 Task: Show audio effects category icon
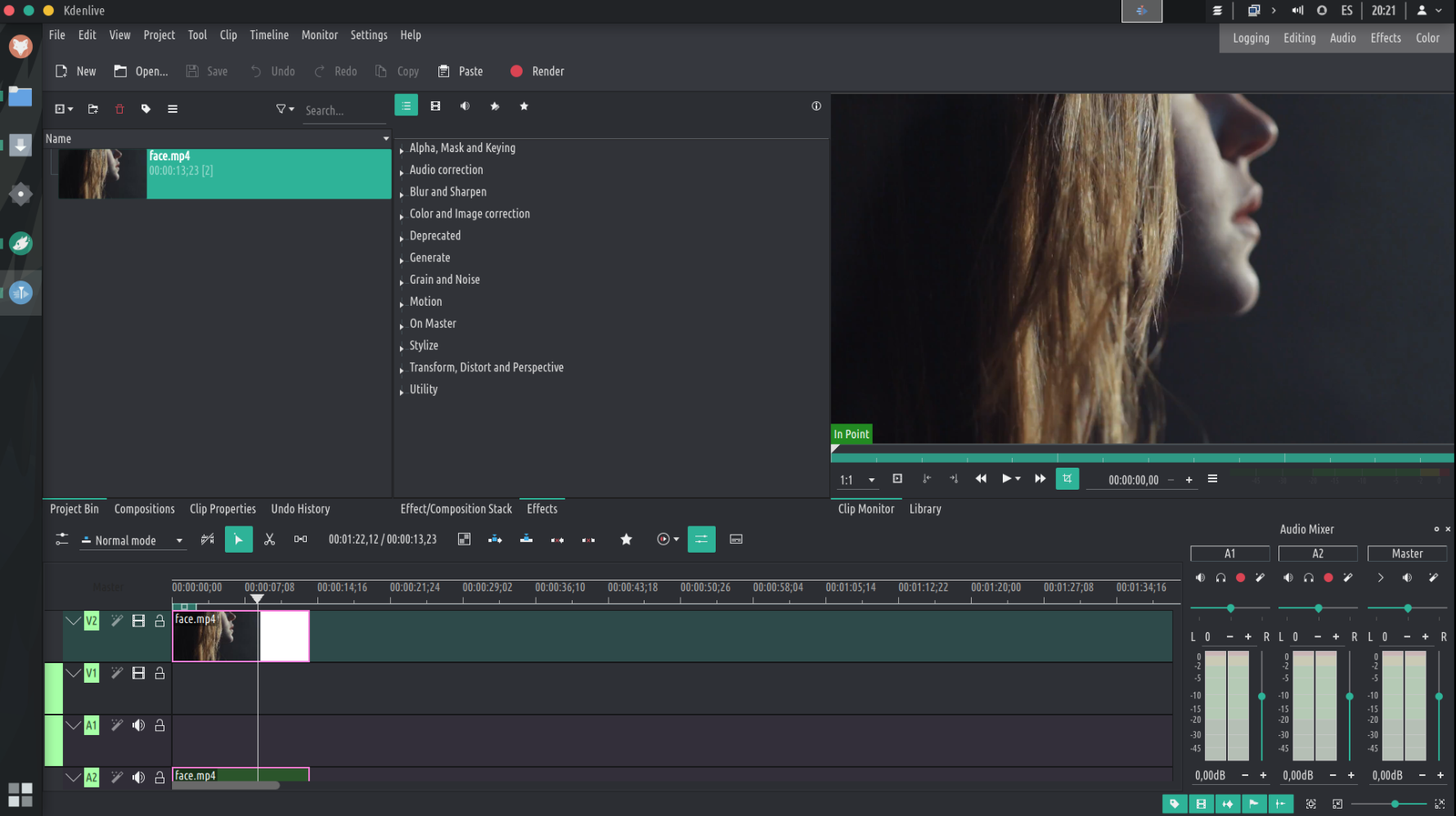point(465,106)
